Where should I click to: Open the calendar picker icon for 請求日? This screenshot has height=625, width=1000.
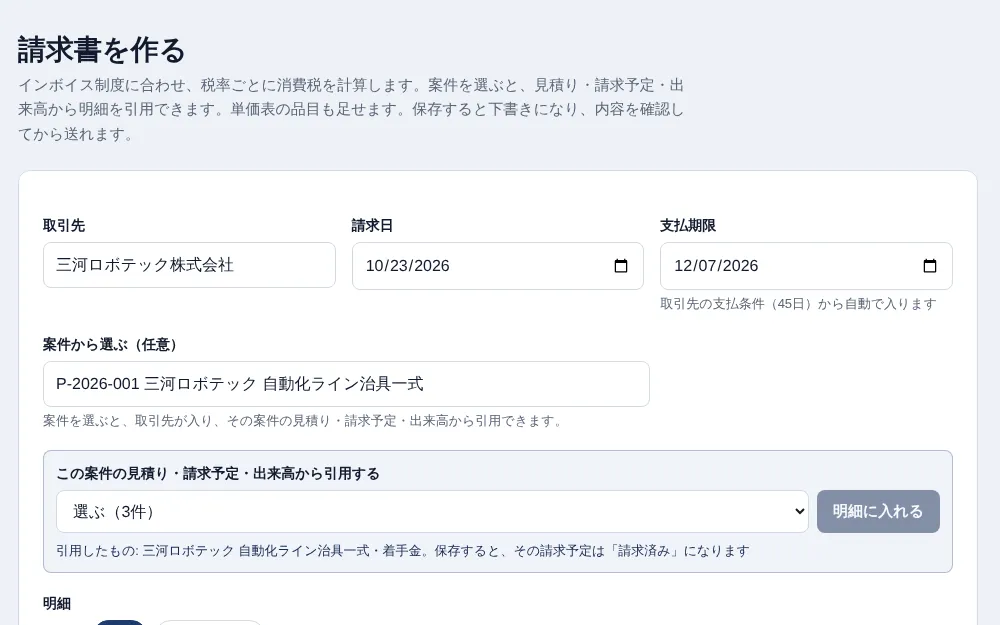tap(621, 266)
